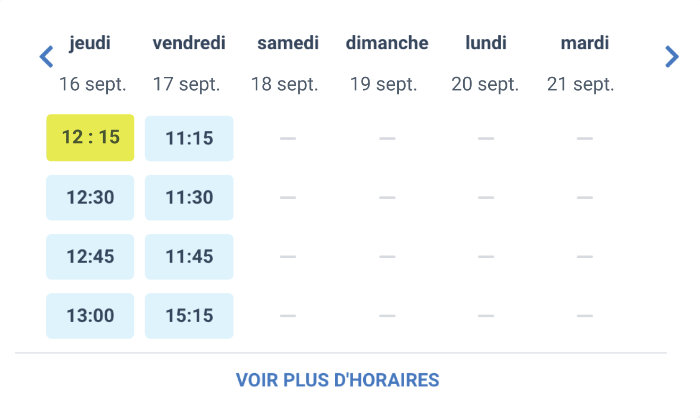The width and height of the screenshot is (700, 418).
Task: Book the 12:30 slot on jeudi
Action: click(x=90, y=197)
